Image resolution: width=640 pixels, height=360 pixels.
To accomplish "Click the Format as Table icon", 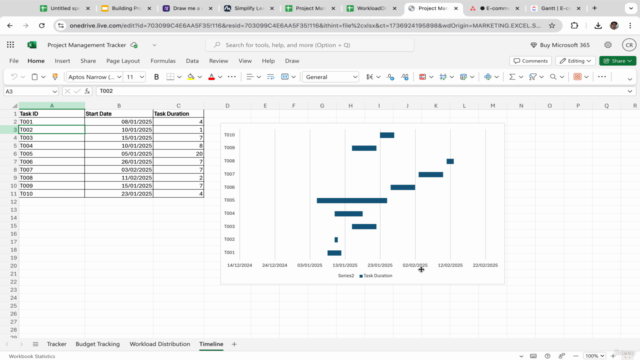I will 463,77.
